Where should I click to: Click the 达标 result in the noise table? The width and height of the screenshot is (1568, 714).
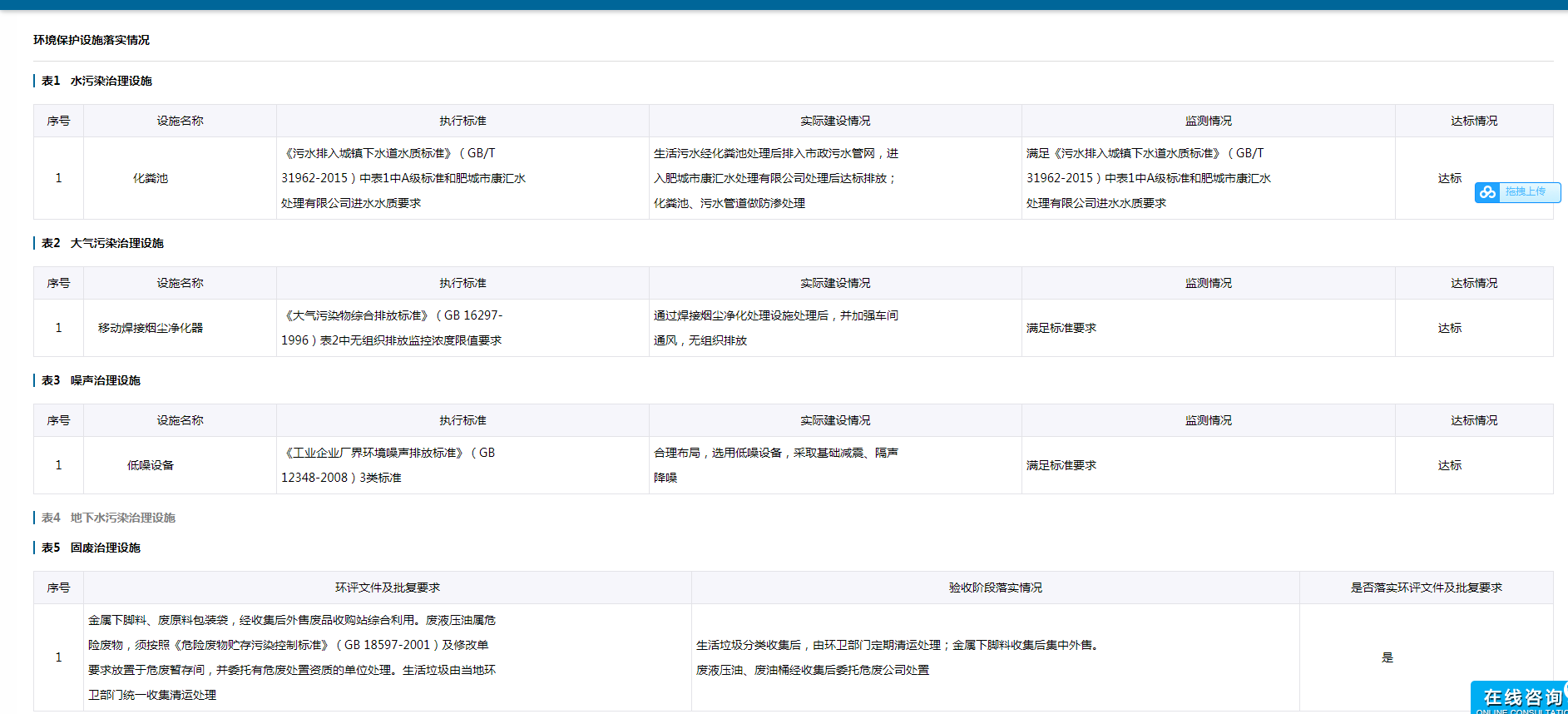(x=1449, y=465)
